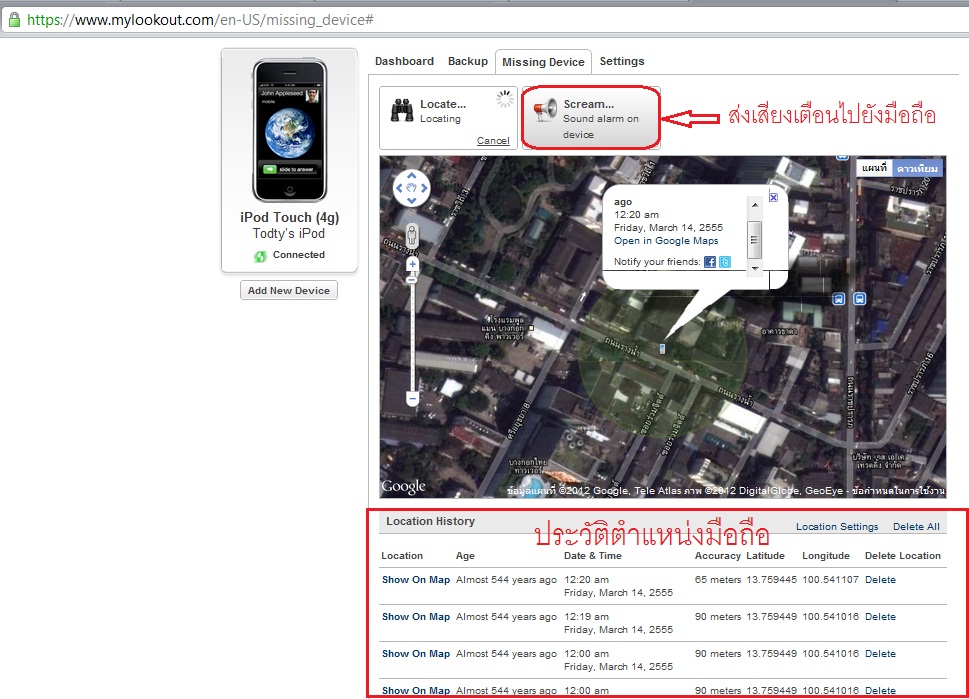The width and height of the screenshot is (969, 699).
Task: Switch to the Backup tab
Action: [x=467, y=62]
